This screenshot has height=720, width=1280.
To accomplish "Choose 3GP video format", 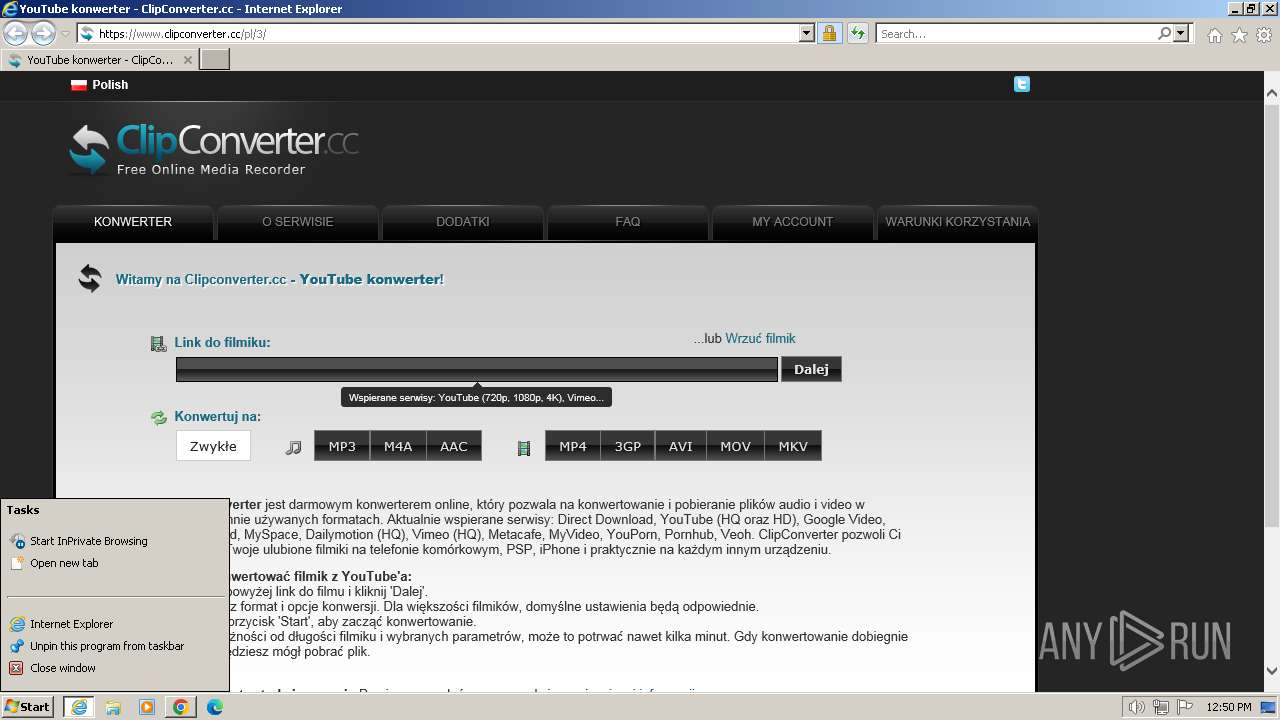I will (628, 446).
